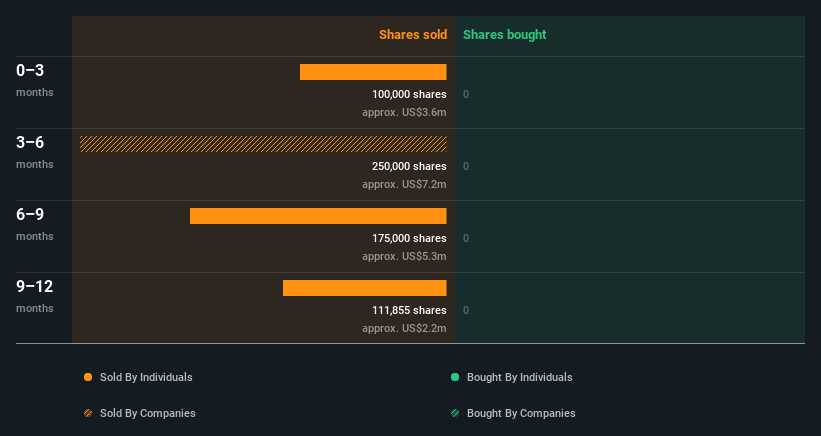Click the 0 bought value in 9–12 months row

[x=466, y=310]
